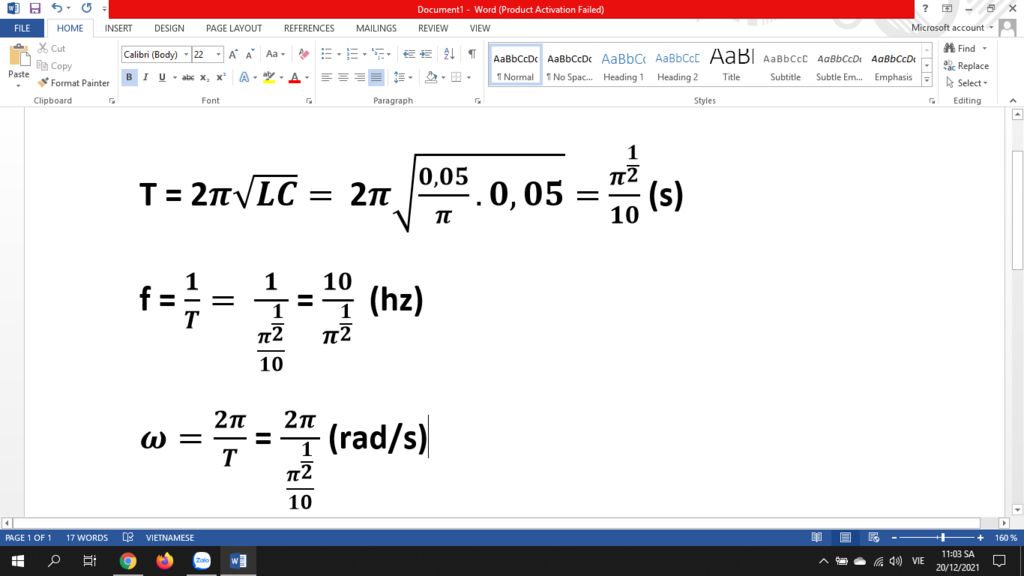The image size is (1024, 576).
Task: Clear all formatting
Action: [304, 54]
